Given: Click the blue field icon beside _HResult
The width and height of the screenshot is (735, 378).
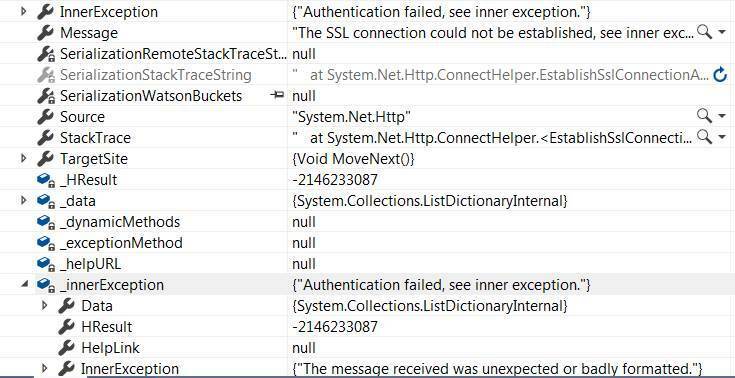Looking at the screenshot, I should pyautogui.click(x=45, y=180).
